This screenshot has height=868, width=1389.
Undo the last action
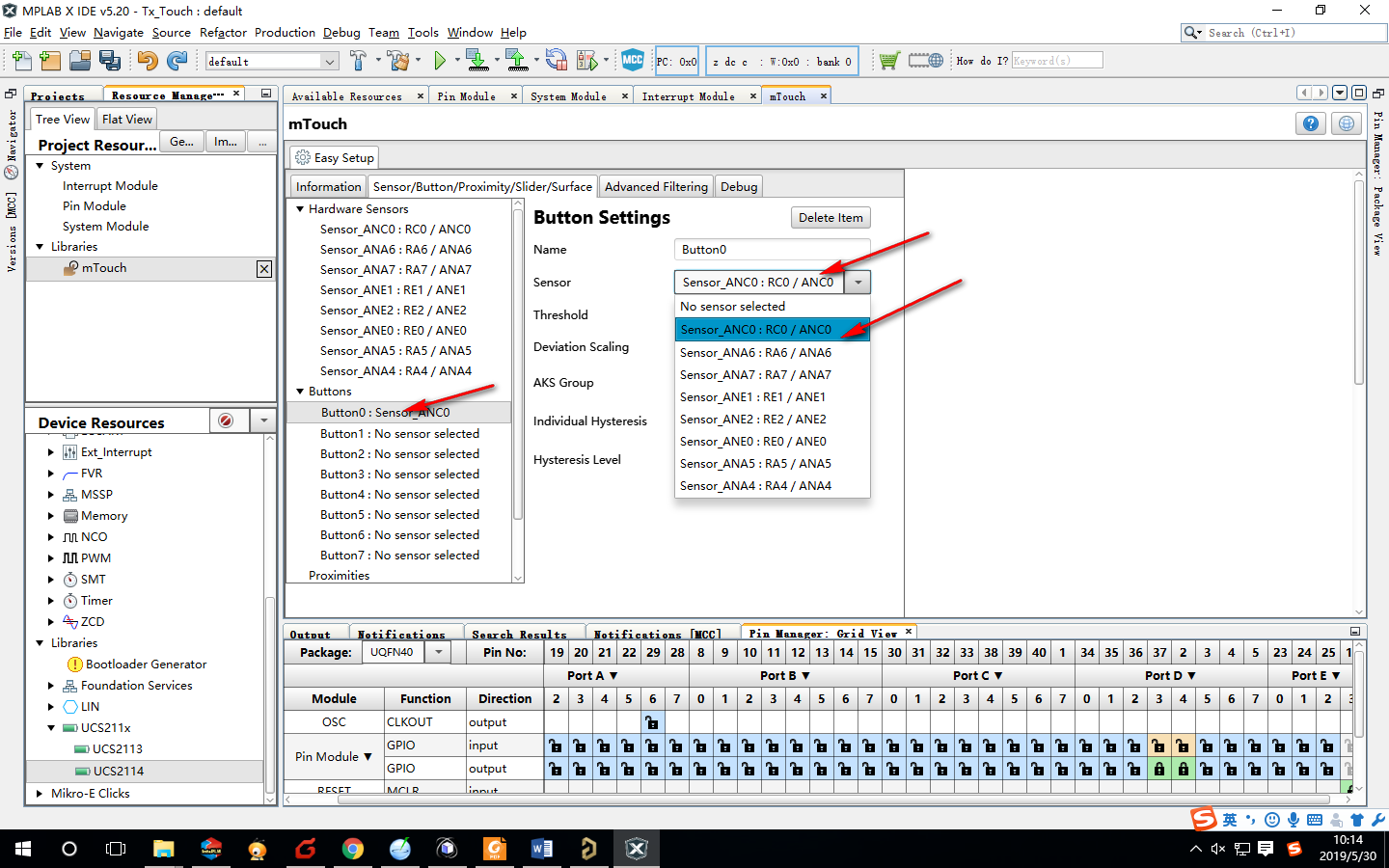148,61
